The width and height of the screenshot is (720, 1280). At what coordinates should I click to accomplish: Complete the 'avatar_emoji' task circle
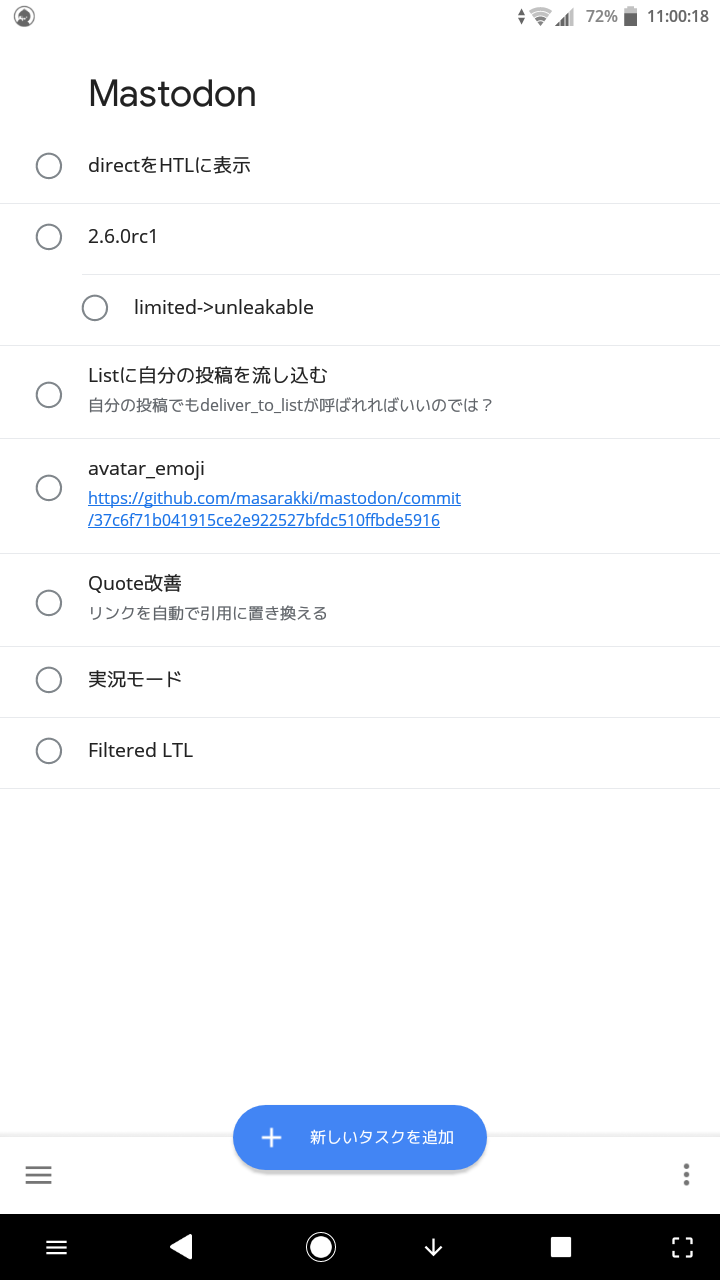pos(49,488)
